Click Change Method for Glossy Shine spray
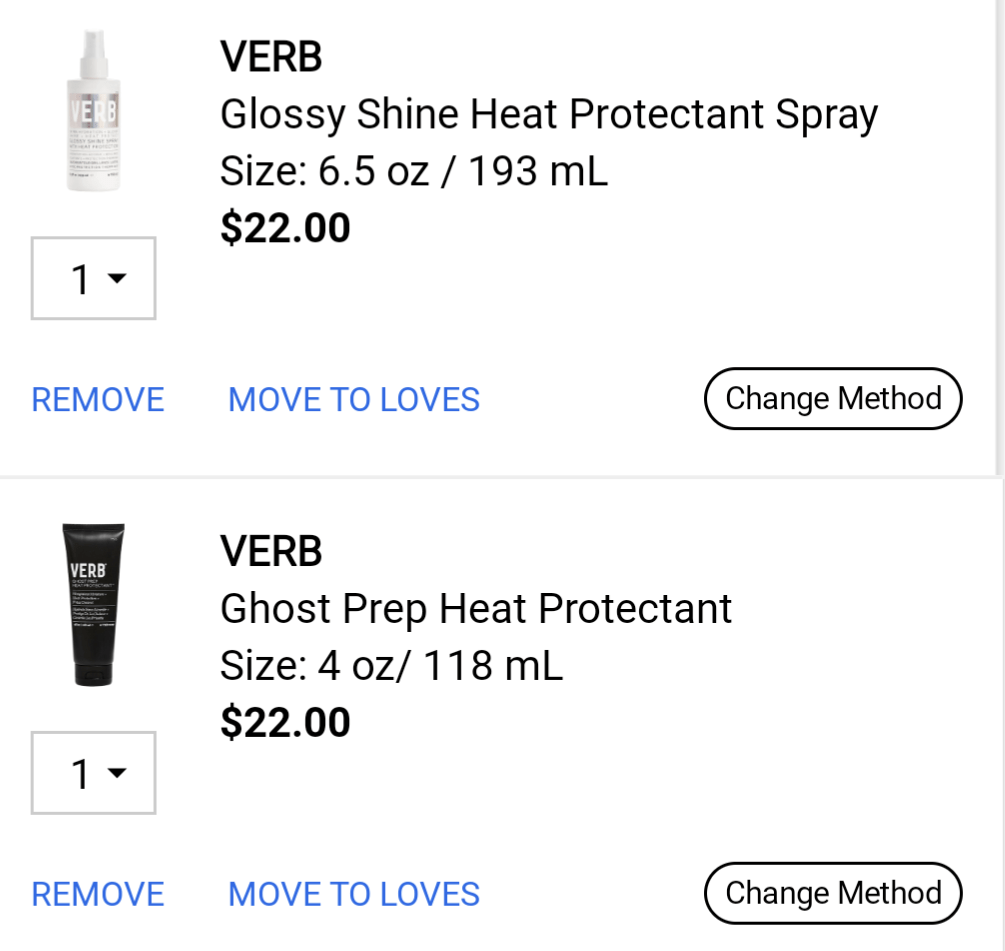Viewport: 1005px width, 951px height. (833, 398)
